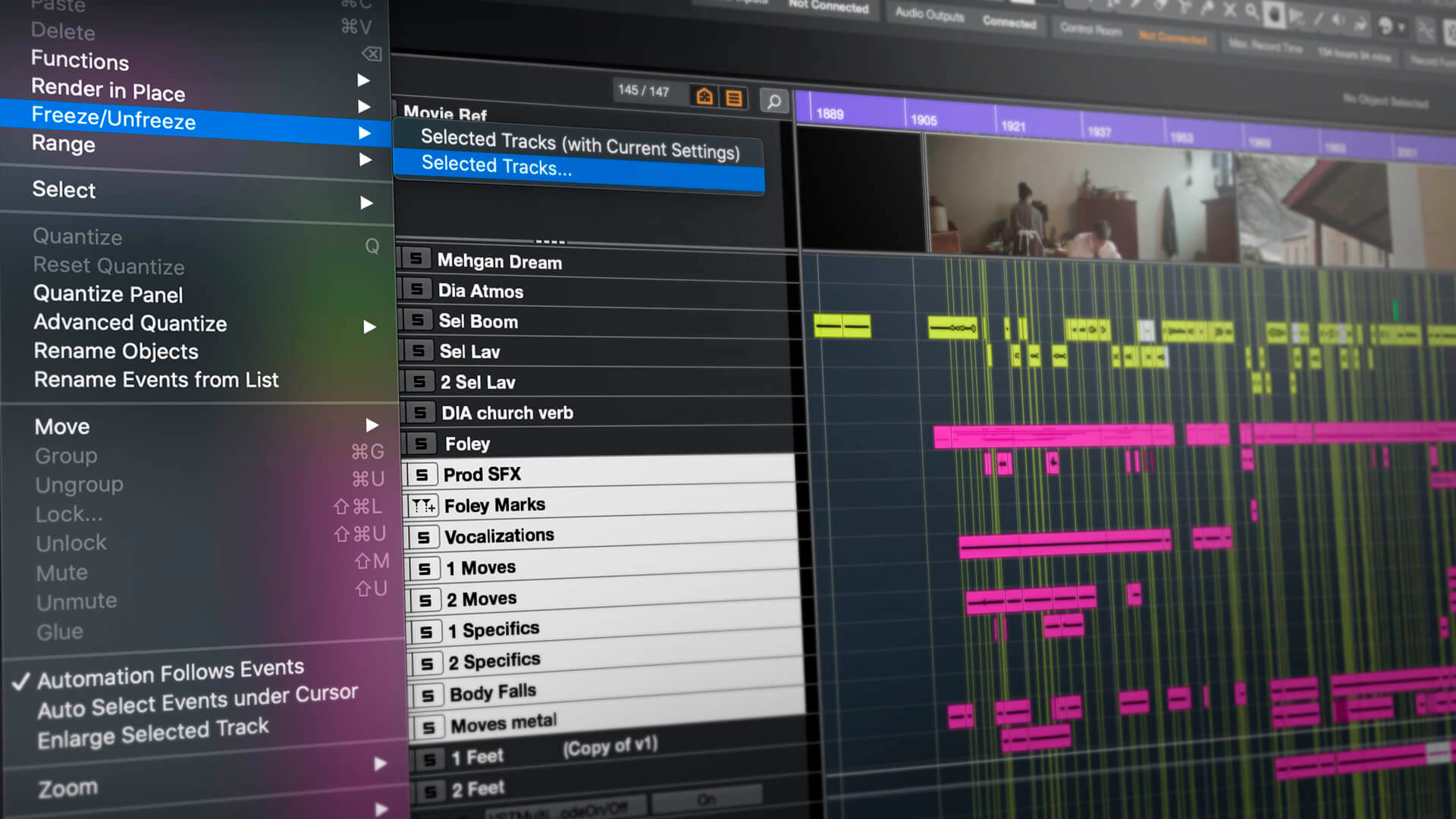Viewport: 1456px width, 819px height.
Task: Open the color palette tool in toolbar
Action: point(1385,26)
